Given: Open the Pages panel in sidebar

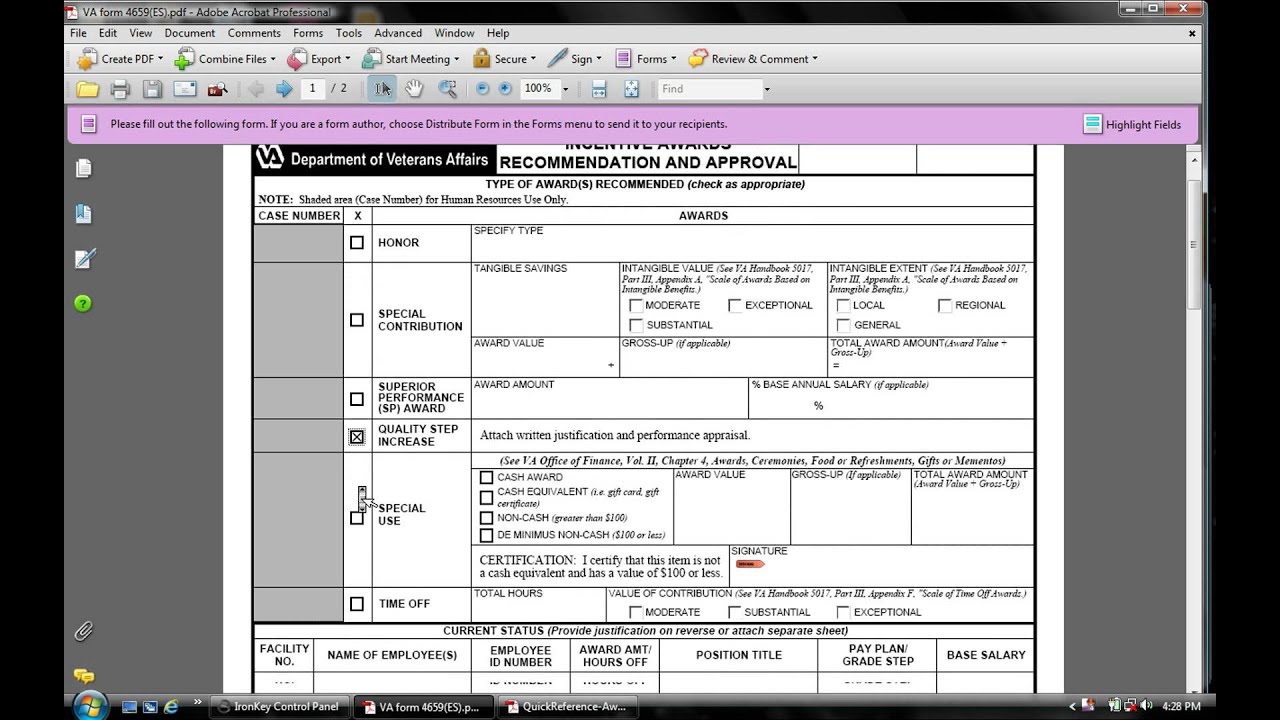Looking at the screenshot, I should [x=84, y=168].
